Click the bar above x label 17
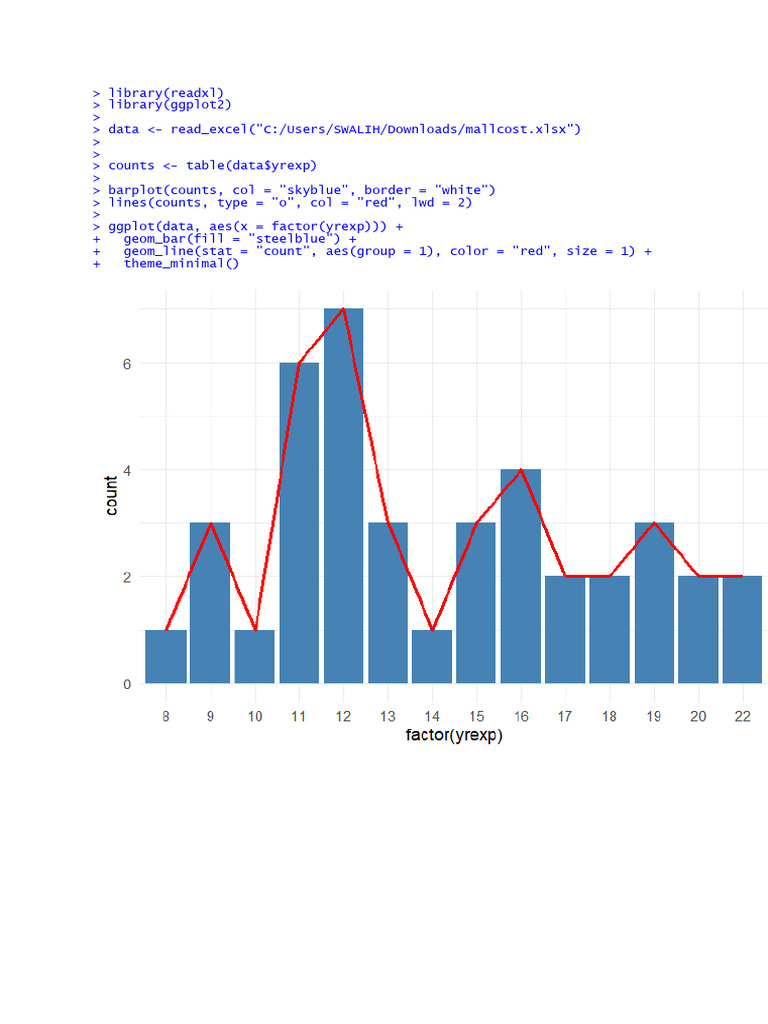768x1024 pixels. (566, 630)
